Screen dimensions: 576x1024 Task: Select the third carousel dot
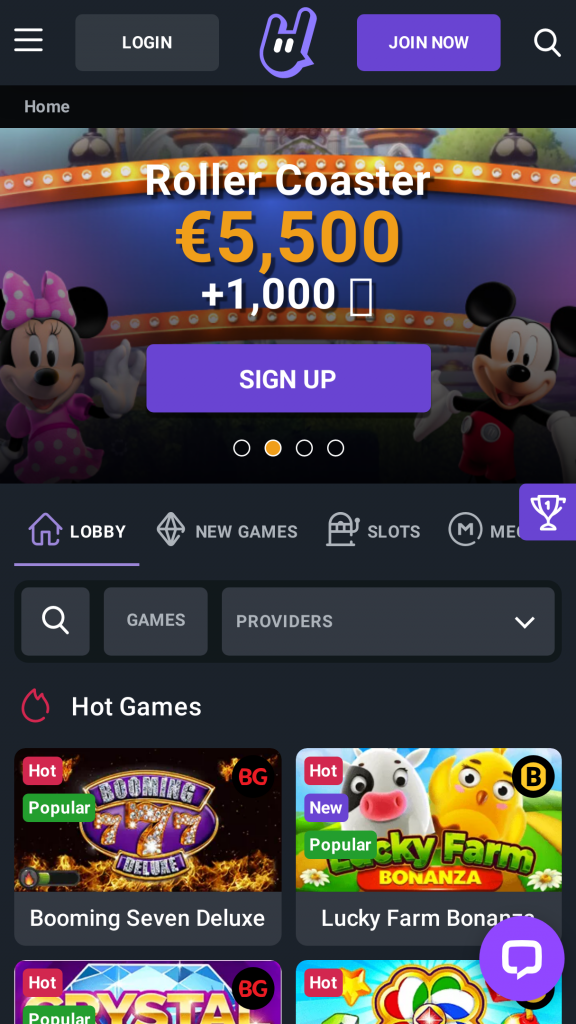[304, 448]
